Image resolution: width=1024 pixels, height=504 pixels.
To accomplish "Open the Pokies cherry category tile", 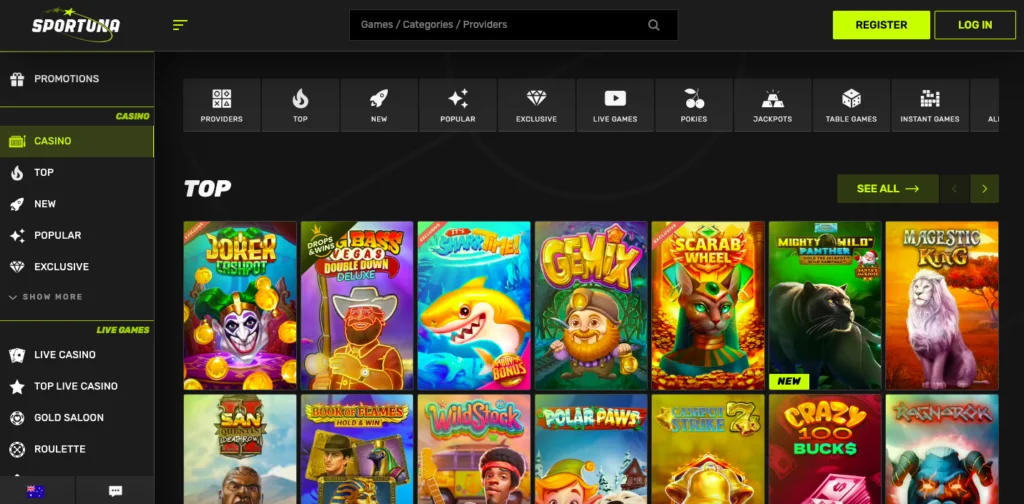I will click(694, 105).
